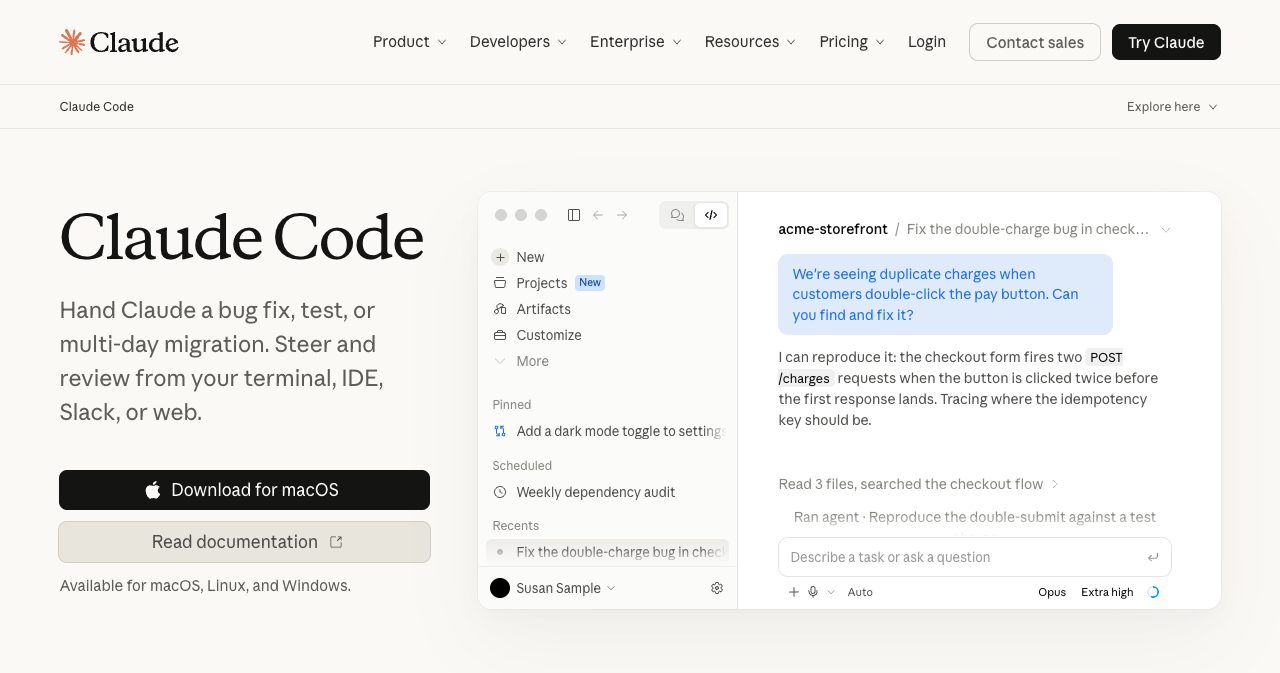Viewport: 1280px width, 673px height.
Task: Go forward with the right arrow icon
Action: click(622, 215)
